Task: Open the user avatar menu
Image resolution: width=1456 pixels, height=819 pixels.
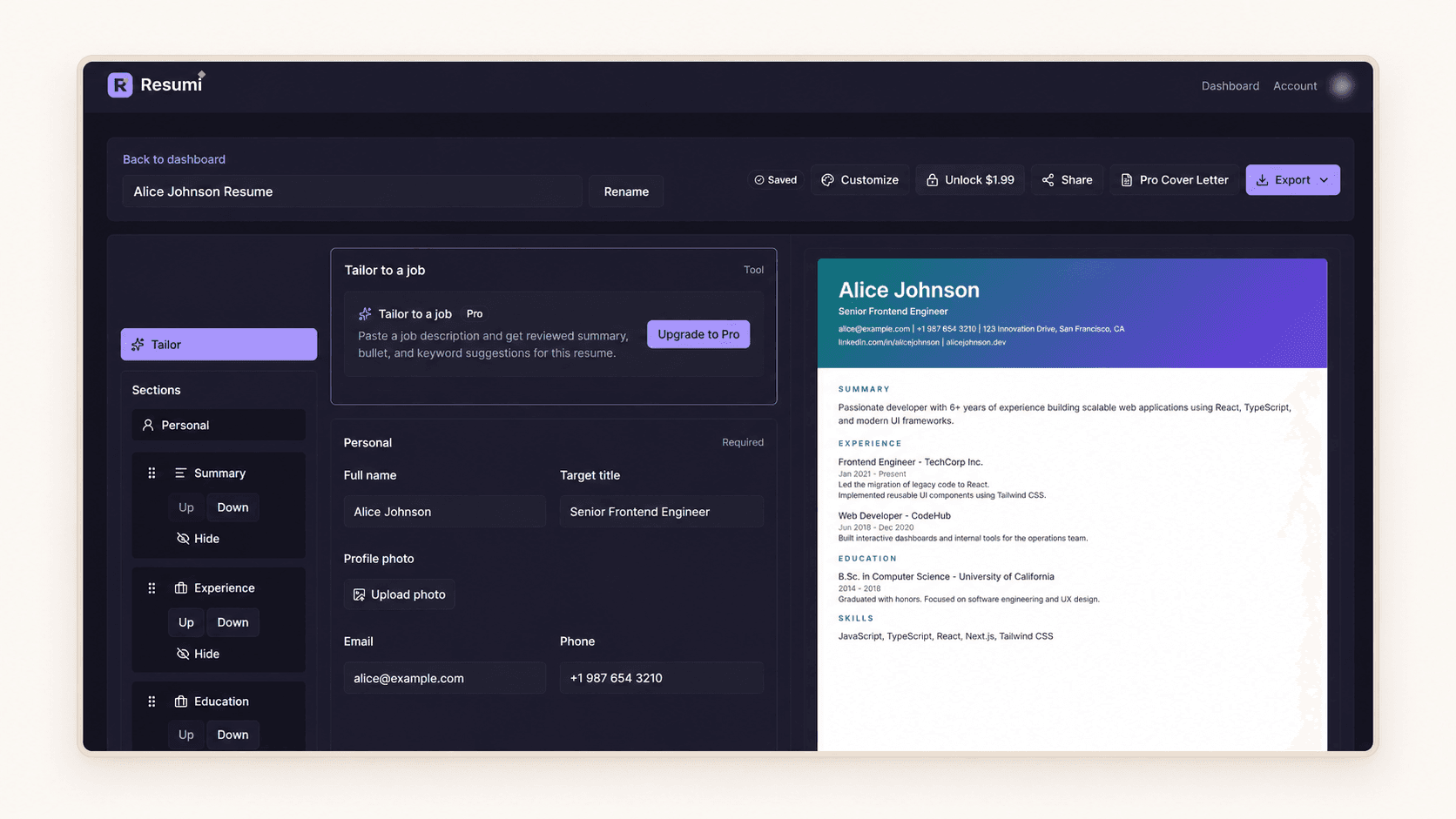Action: [1342, 85]
